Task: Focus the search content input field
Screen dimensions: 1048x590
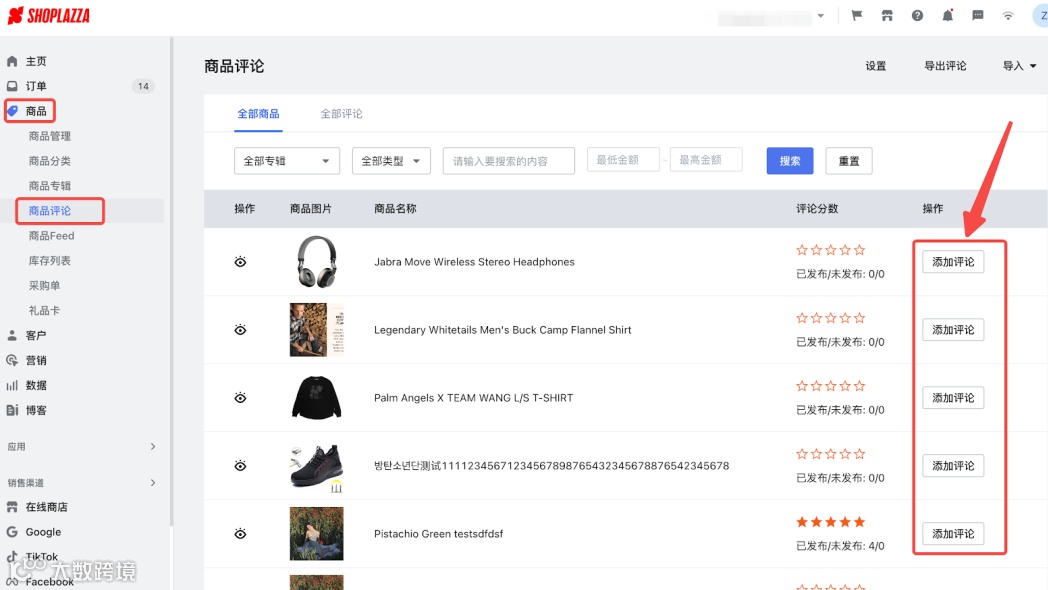Action: click(509, 161)
